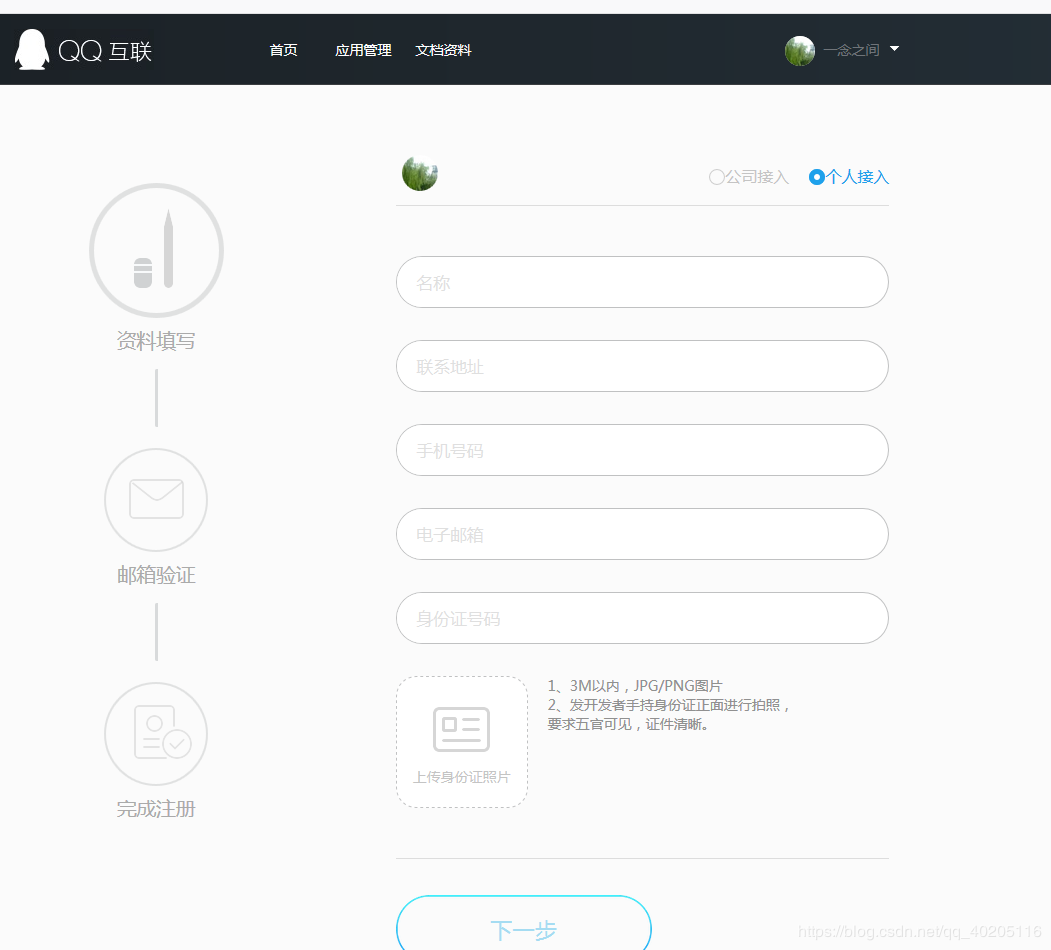Click the 下一步 button

click(523, 926)
